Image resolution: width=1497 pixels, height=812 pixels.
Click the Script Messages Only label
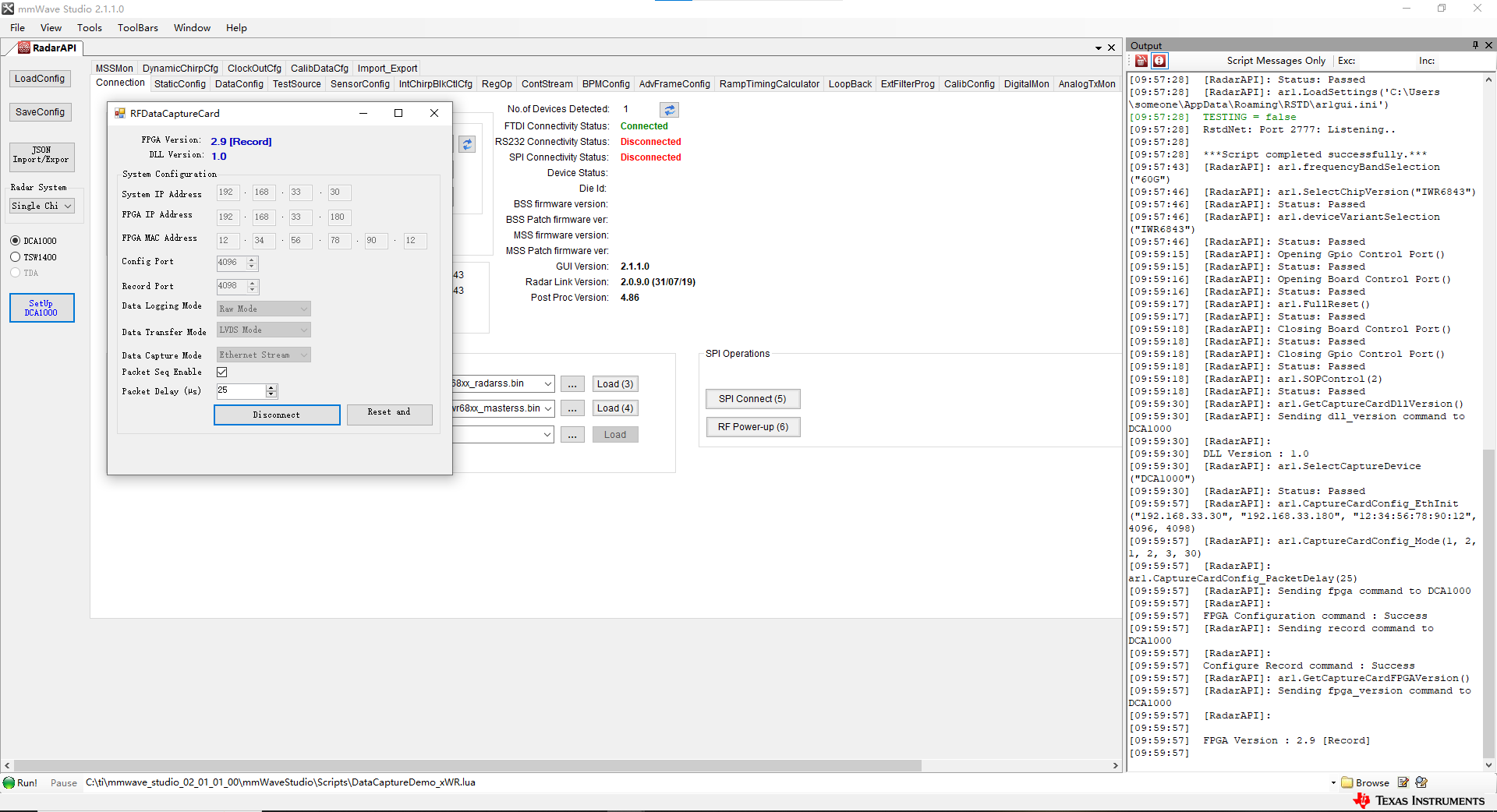1276,61
